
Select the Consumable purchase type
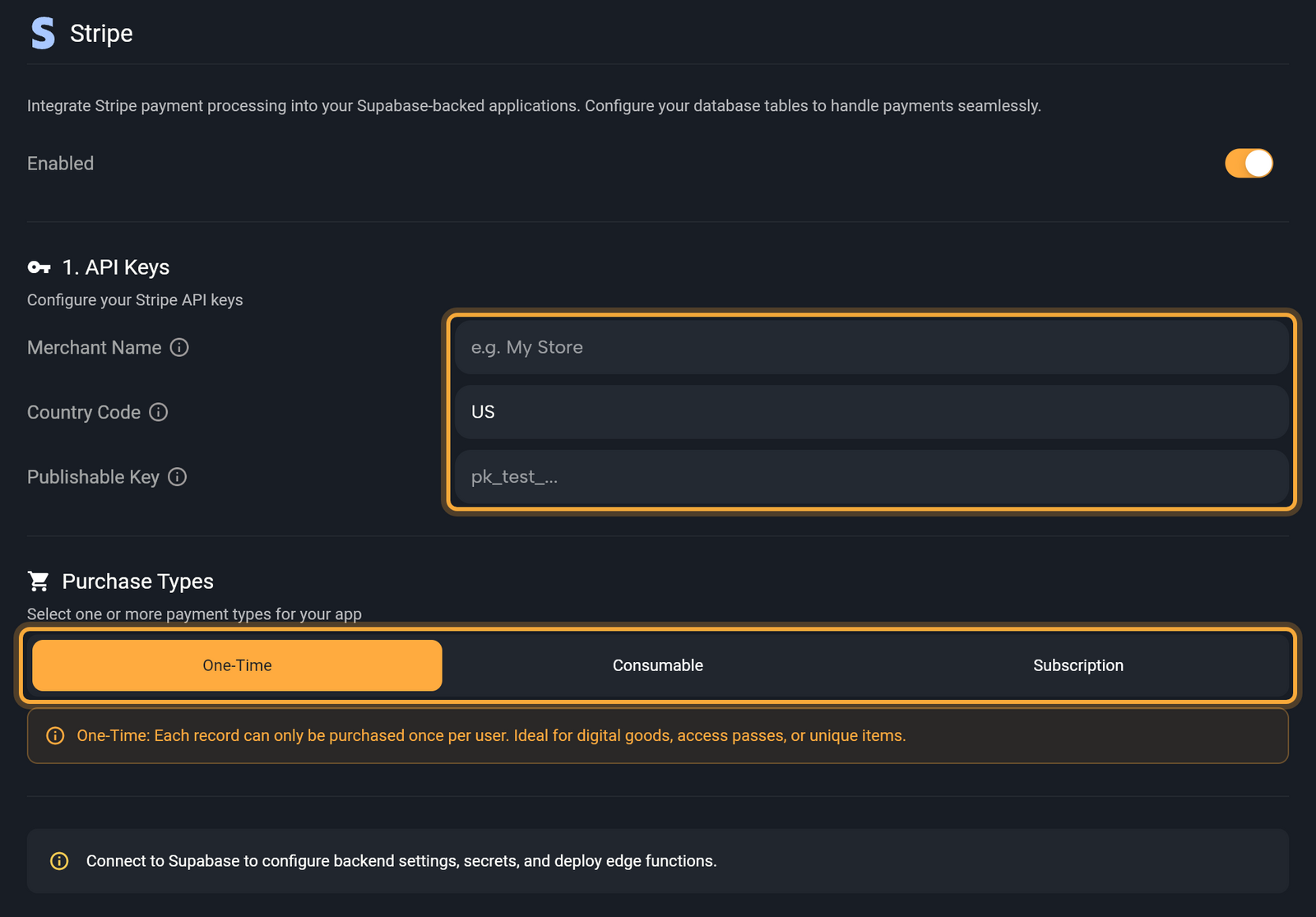(x=658, y=665)
